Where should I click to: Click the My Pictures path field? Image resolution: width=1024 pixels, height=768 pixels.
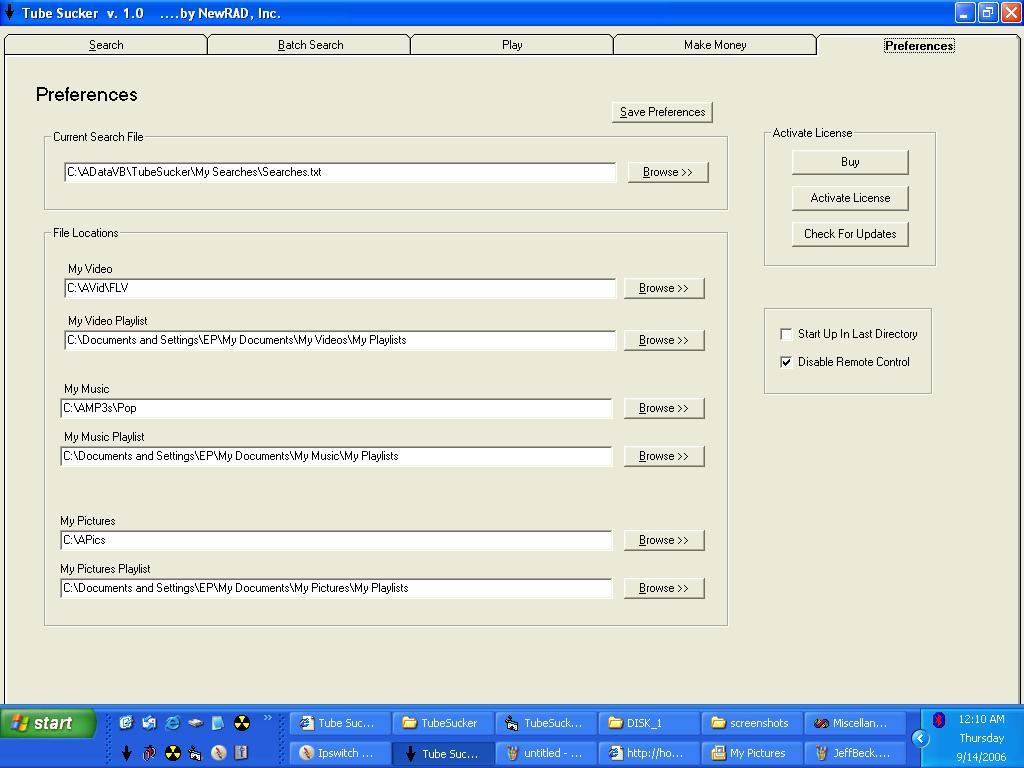point(336,540)
